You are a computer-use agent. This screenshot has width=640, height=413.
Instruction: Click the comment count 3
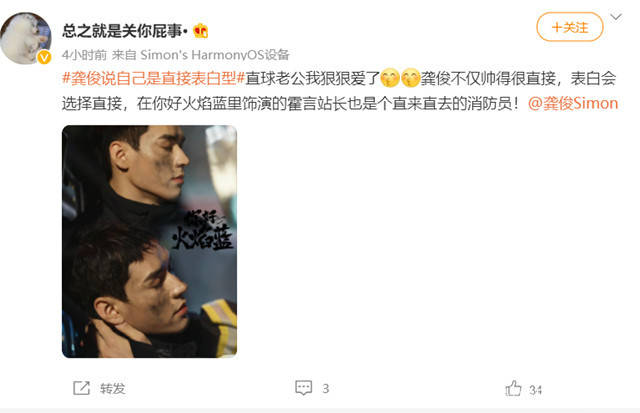(x=325, y=389)
